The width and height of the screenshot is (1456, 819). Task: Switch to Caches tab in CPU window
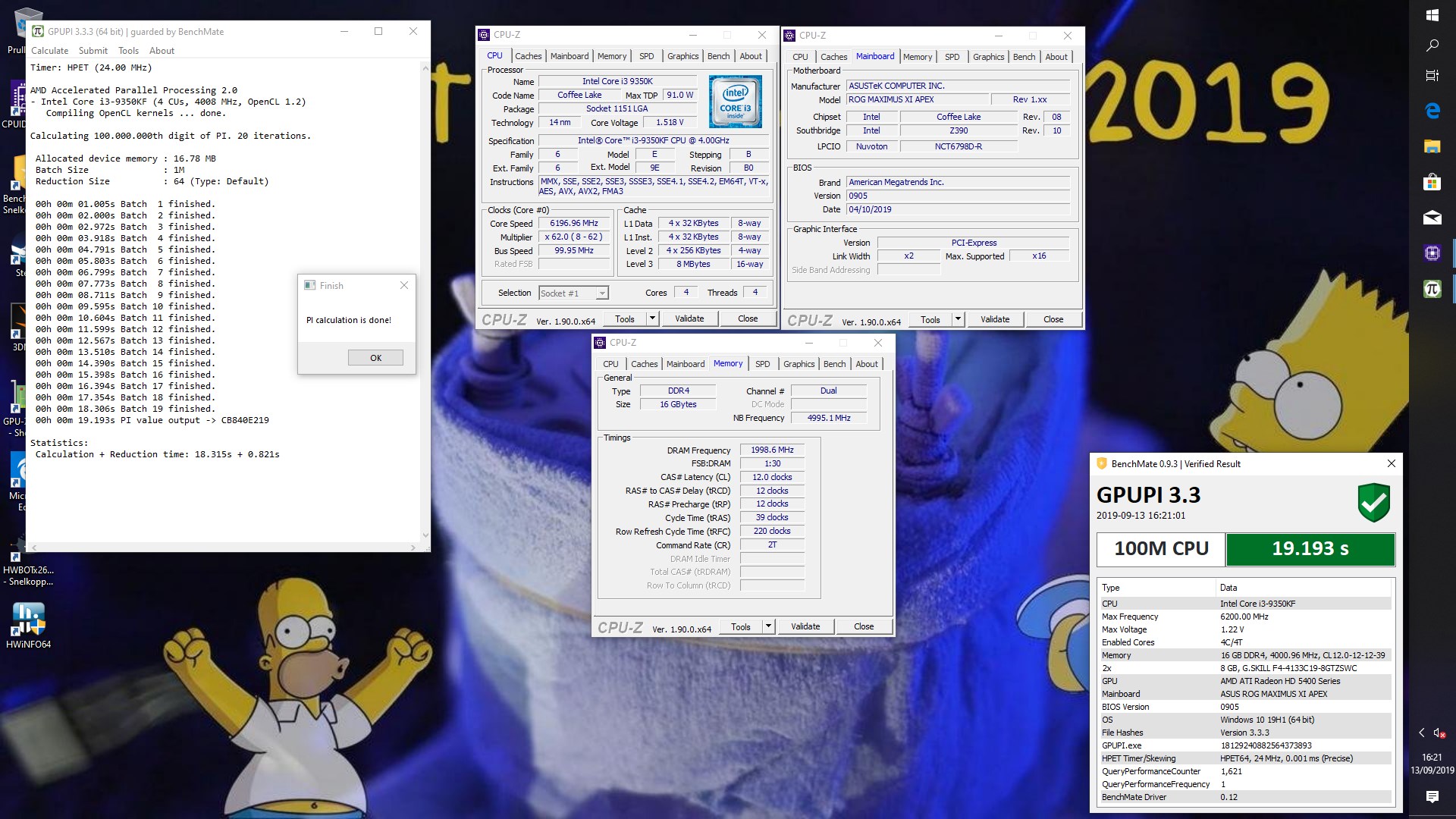coord(528,56)
